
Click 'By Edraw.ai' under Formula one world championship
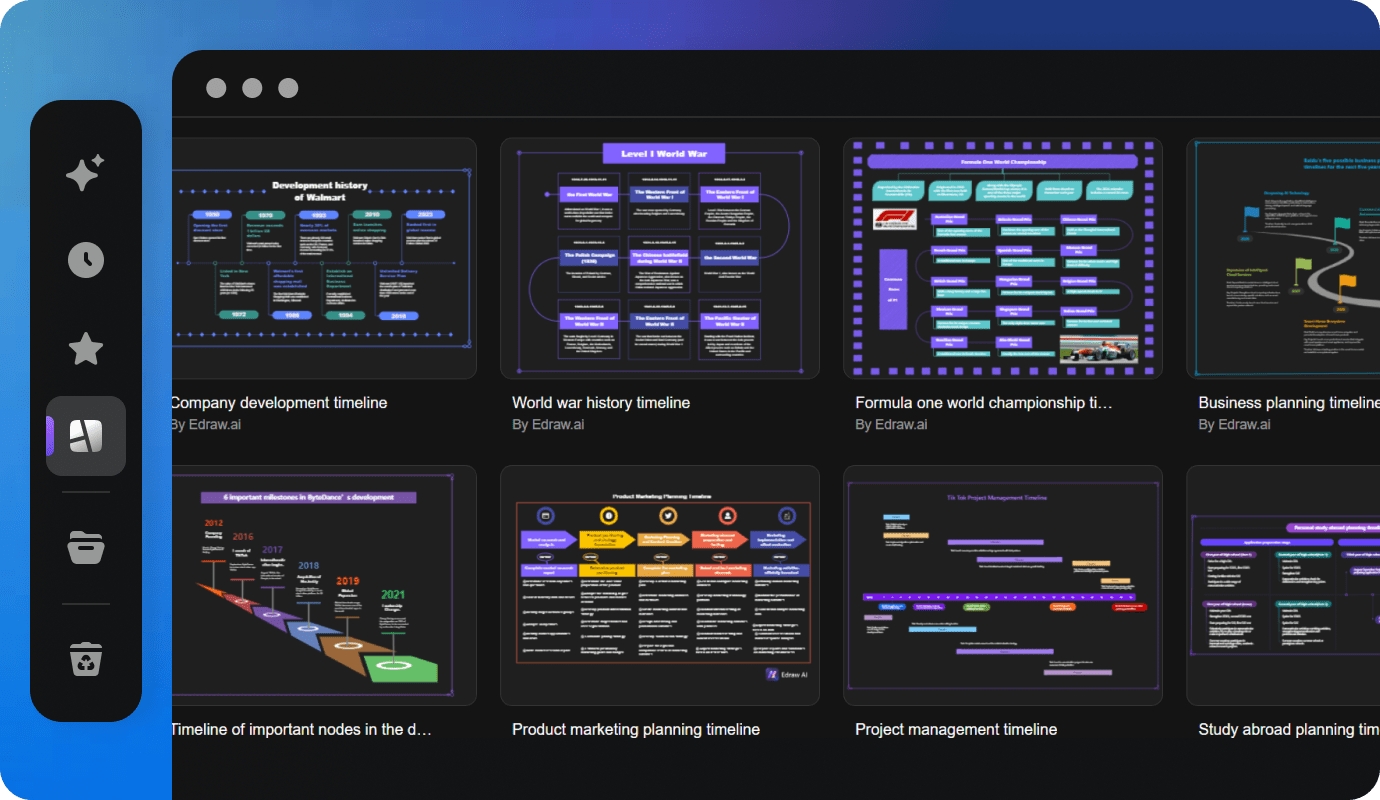891,425
